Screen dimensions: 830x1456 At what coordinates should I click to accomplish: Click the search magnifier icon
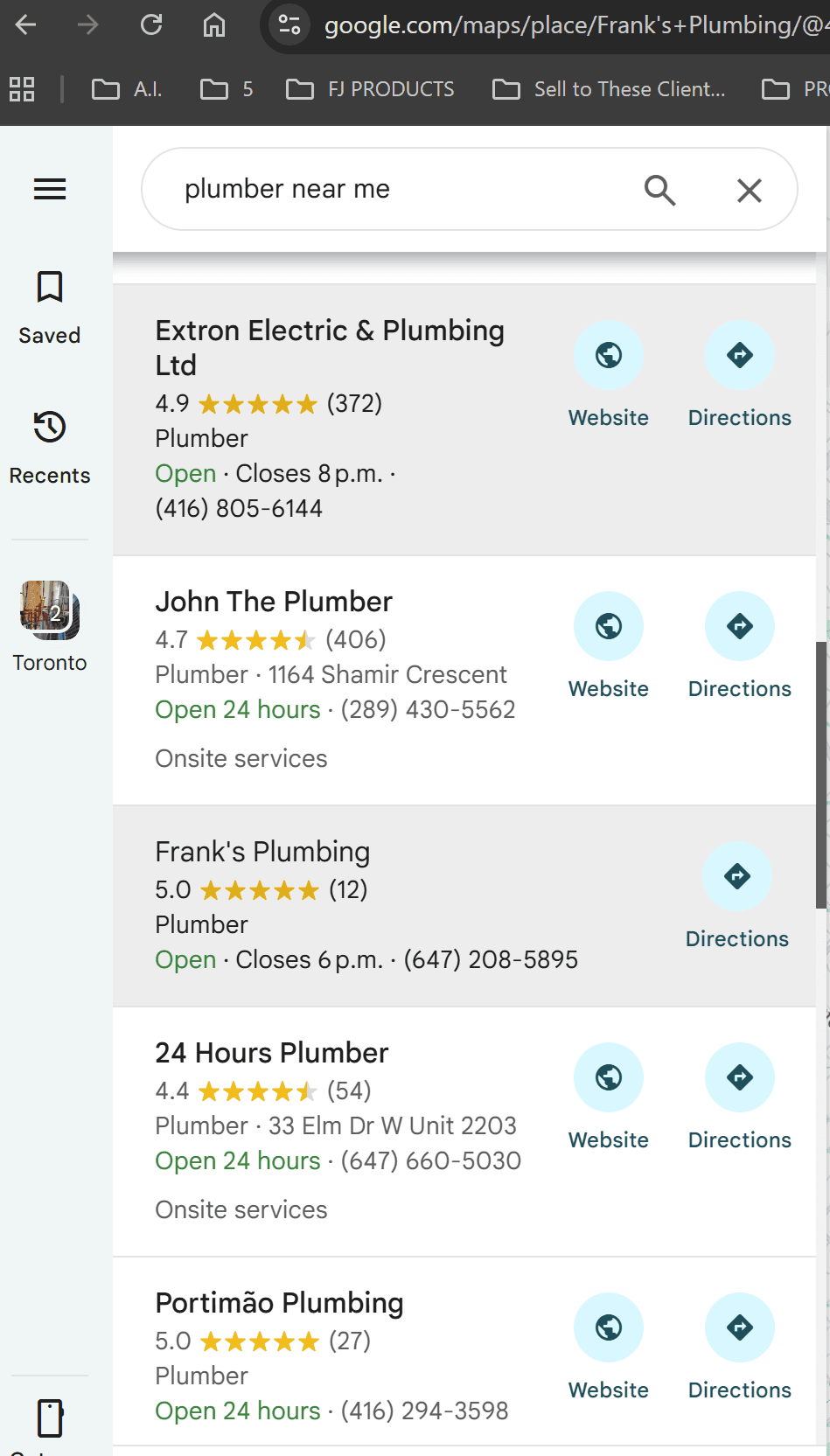pyautogui.click(x=659, y=190)
